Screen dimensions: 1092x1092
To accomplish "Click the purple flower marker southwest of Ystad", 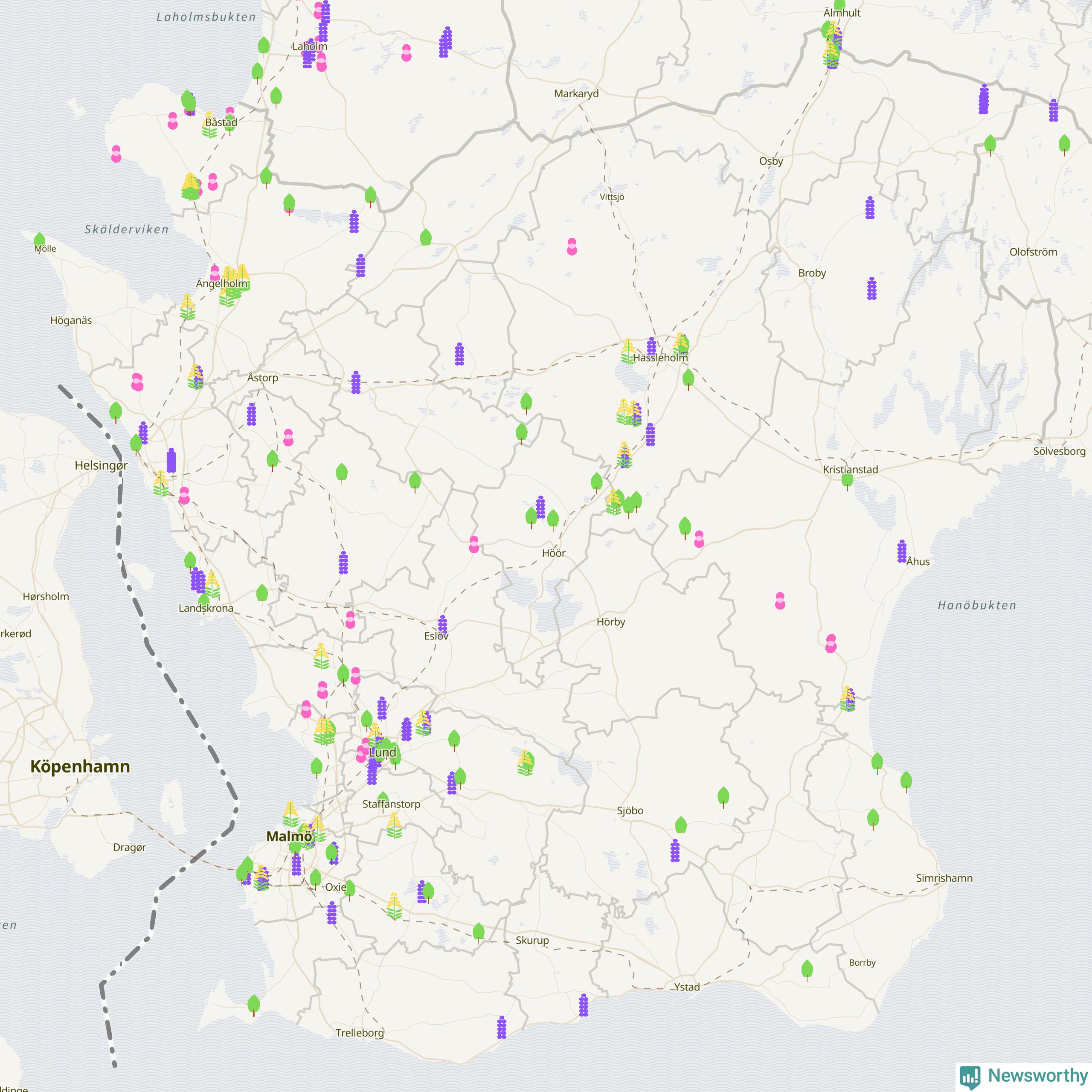I will coord(584,1005).
